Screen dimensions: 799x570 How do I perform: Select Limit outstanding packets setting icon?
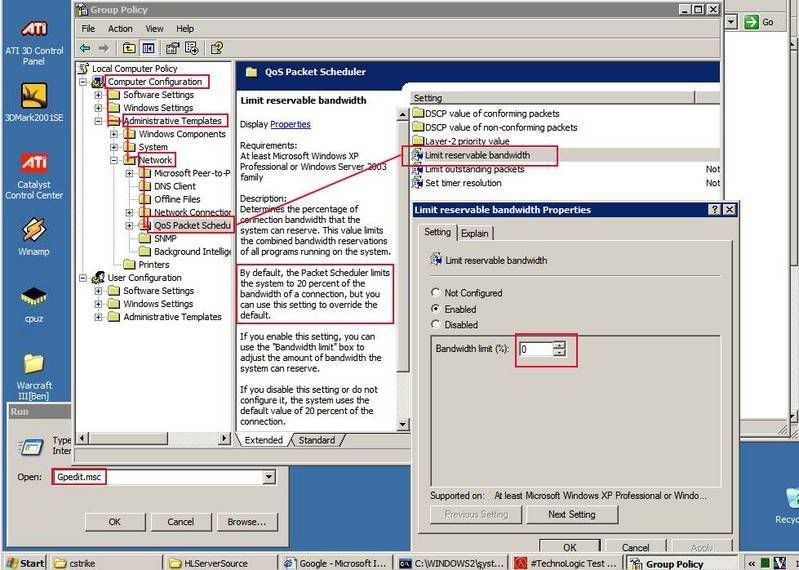click(417, 169)
